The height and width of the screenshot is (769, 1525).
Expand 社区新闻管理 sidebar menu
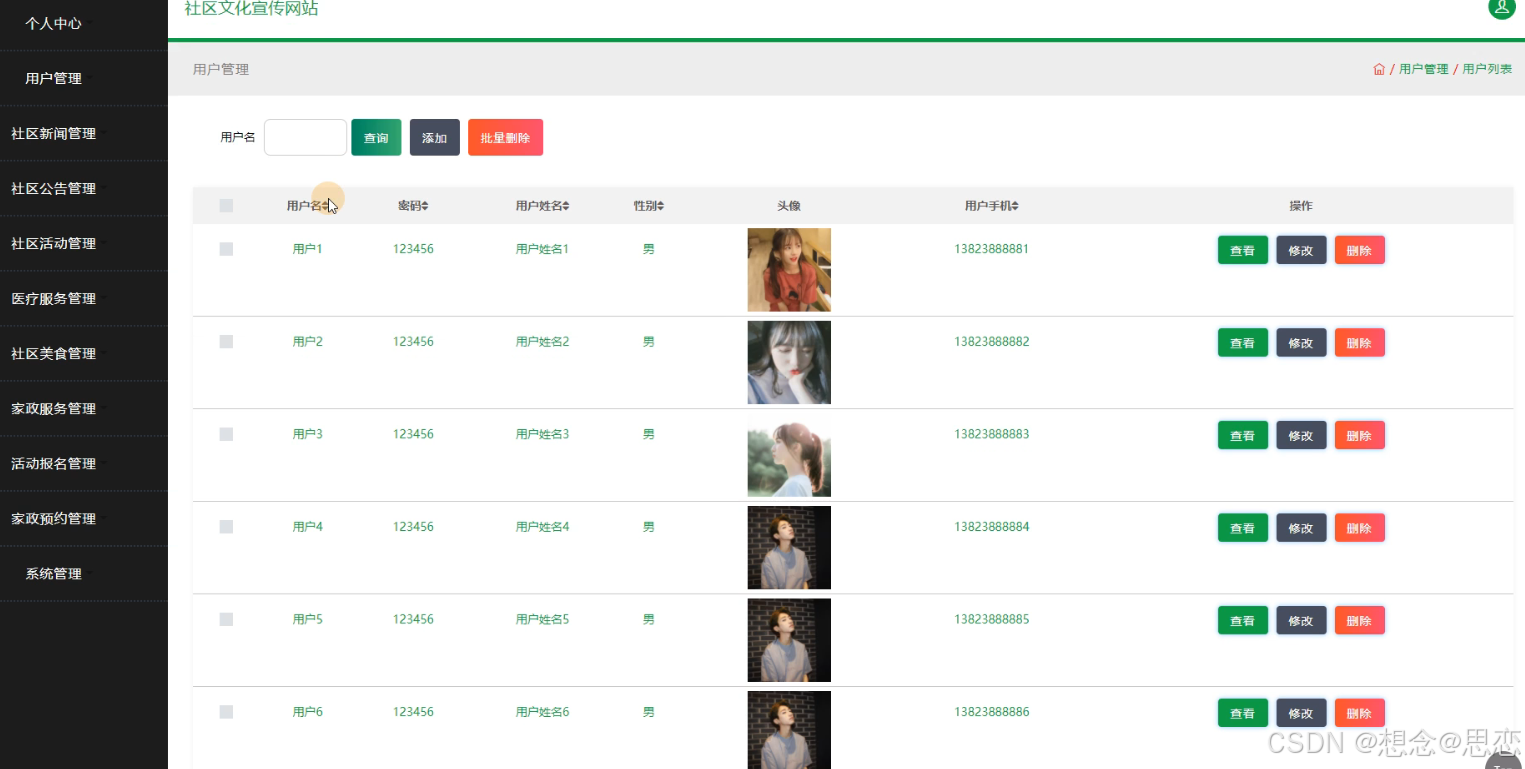(x=84, y=133)
